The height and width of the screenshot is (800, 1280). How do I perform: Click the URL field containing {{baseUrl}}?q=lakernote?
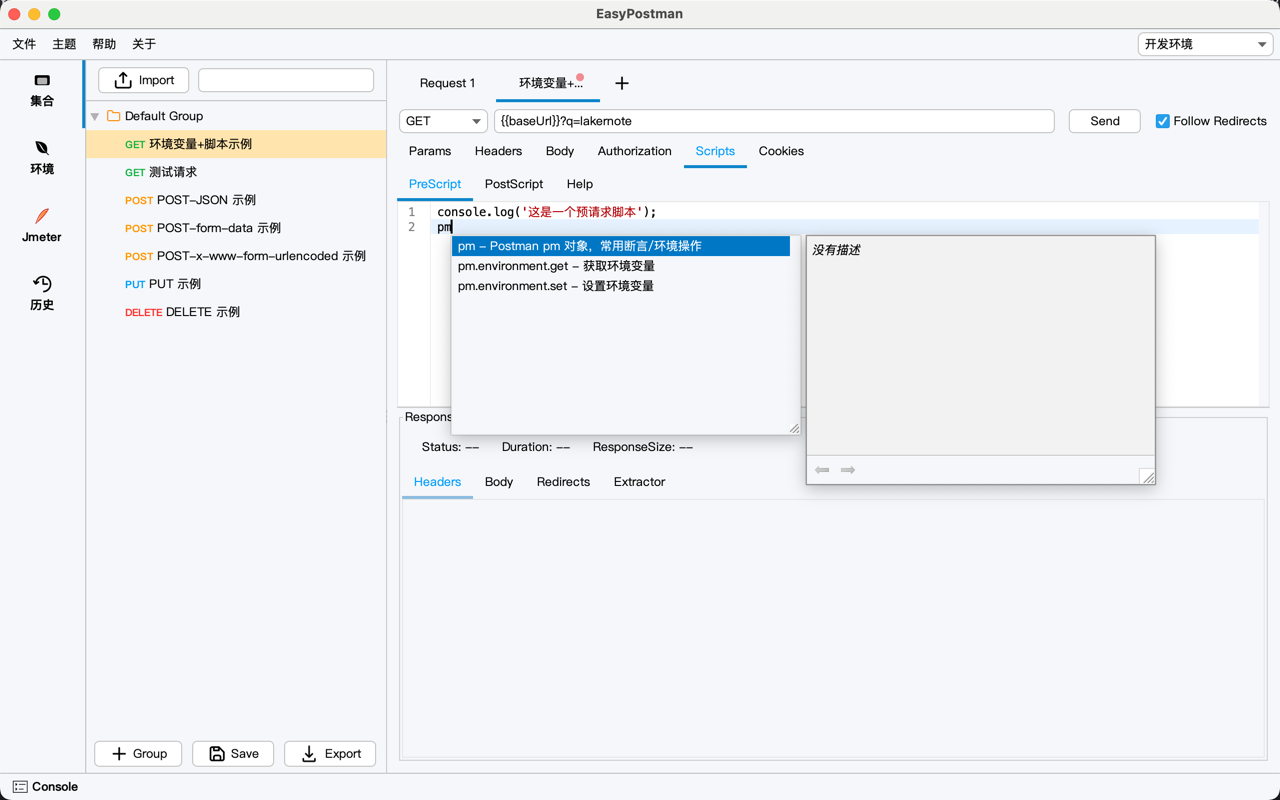click(774, 121)
